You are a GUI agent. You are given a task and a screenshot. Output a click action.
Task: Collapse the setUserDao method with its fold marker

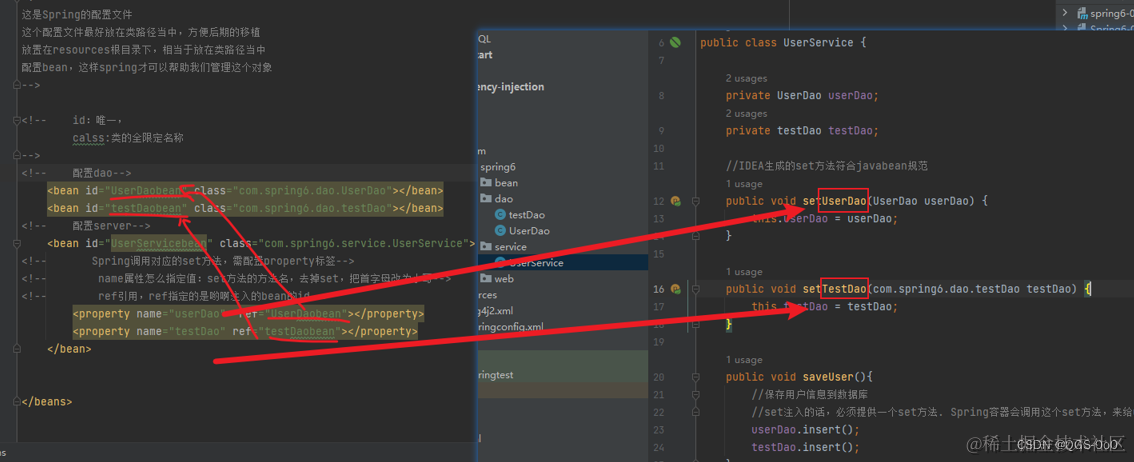[x=696, y=201]
